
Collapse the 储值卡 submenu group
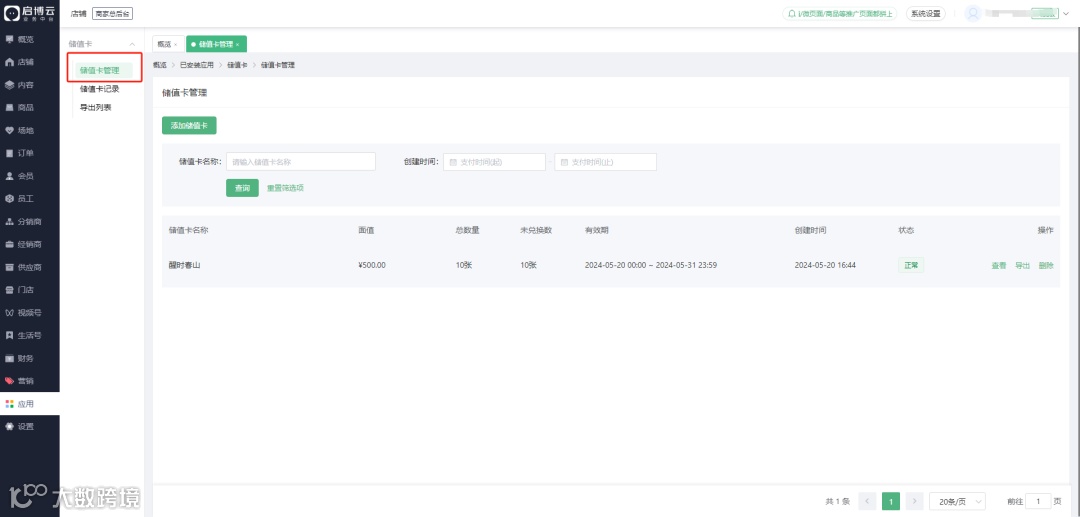tap(132, 44)
